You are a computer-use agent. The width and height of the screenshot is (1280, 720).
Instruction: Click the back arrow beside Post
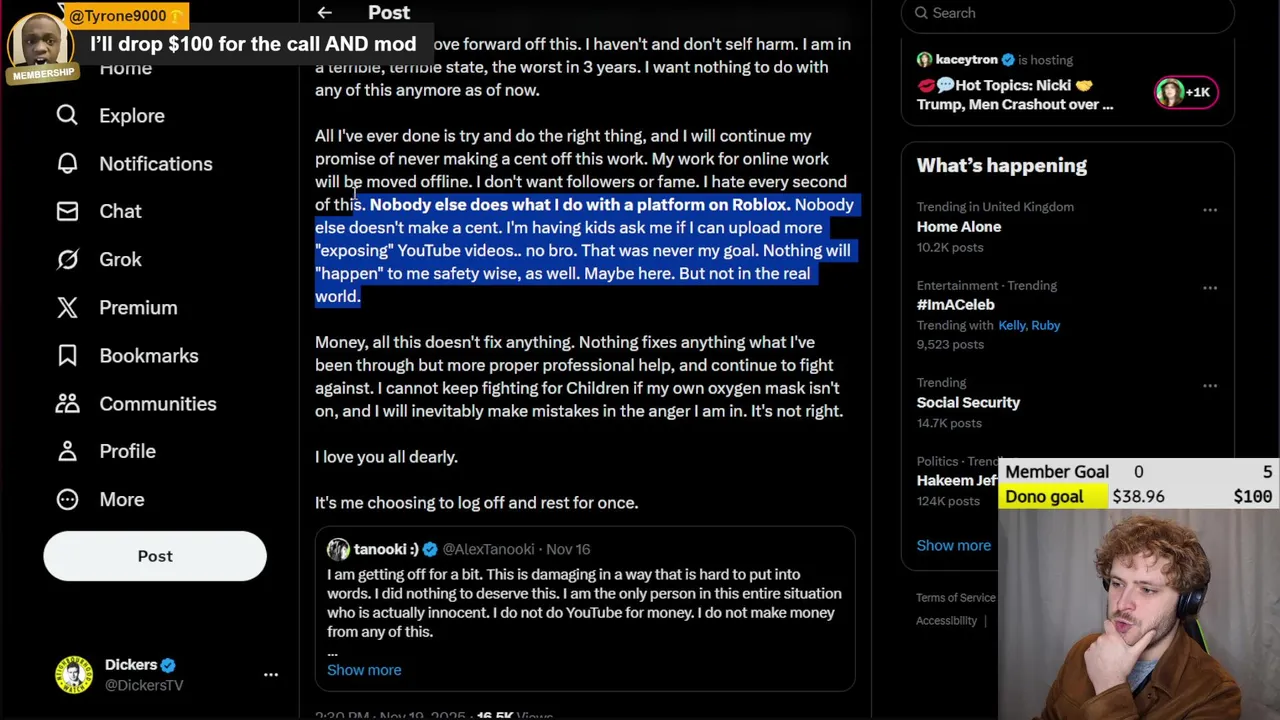(324, 13)
